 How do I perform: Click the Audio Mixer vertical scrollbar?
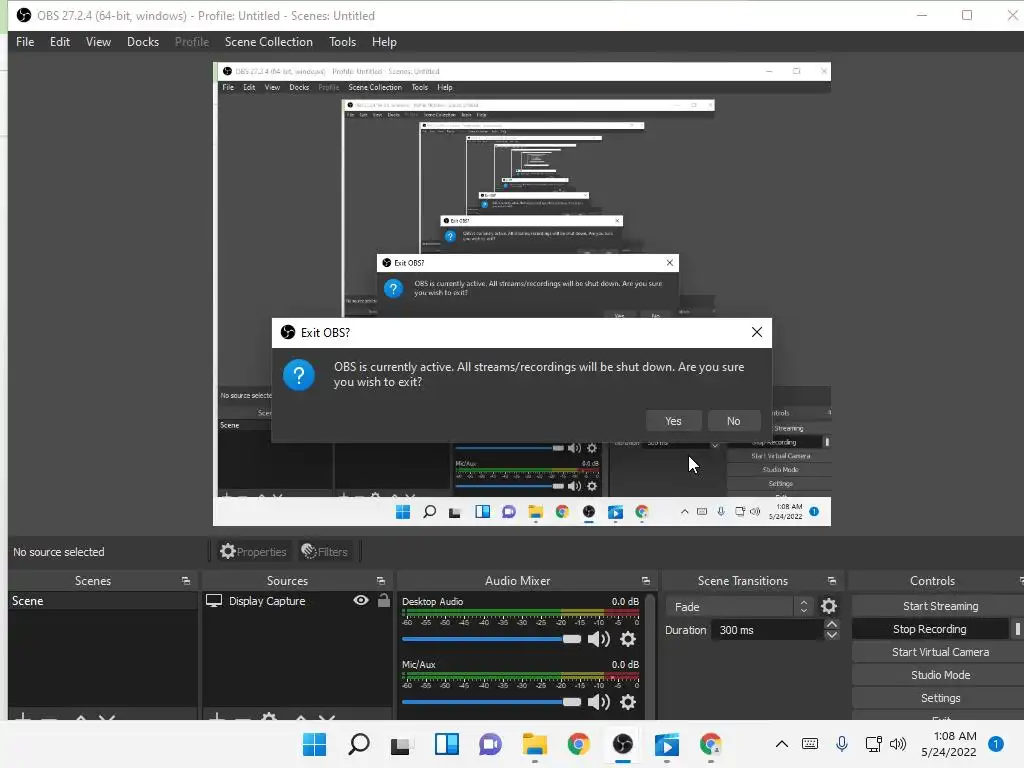(650, 655)
